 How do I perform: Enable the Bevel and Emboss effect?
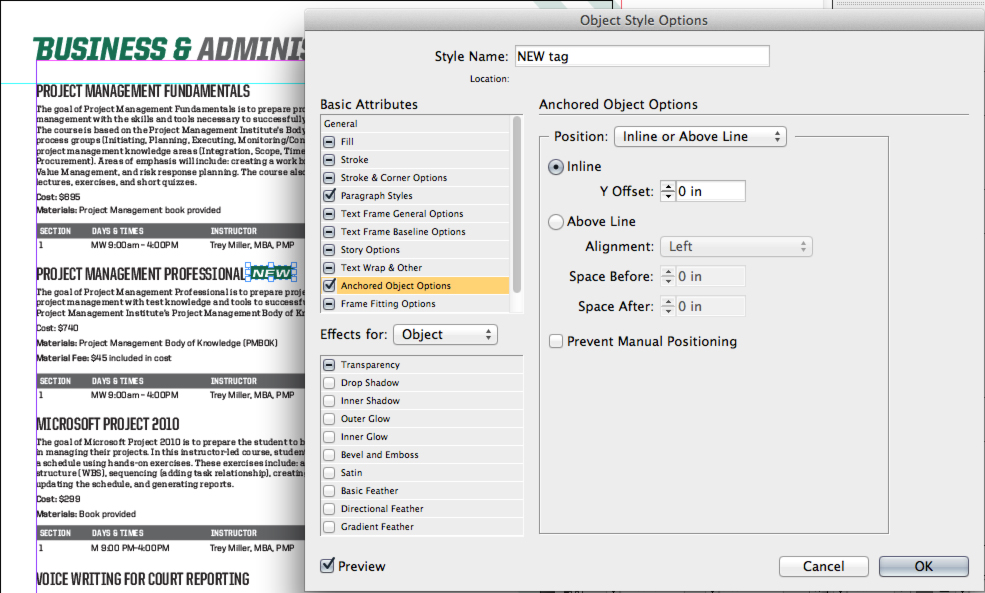[x=329, y=455]
